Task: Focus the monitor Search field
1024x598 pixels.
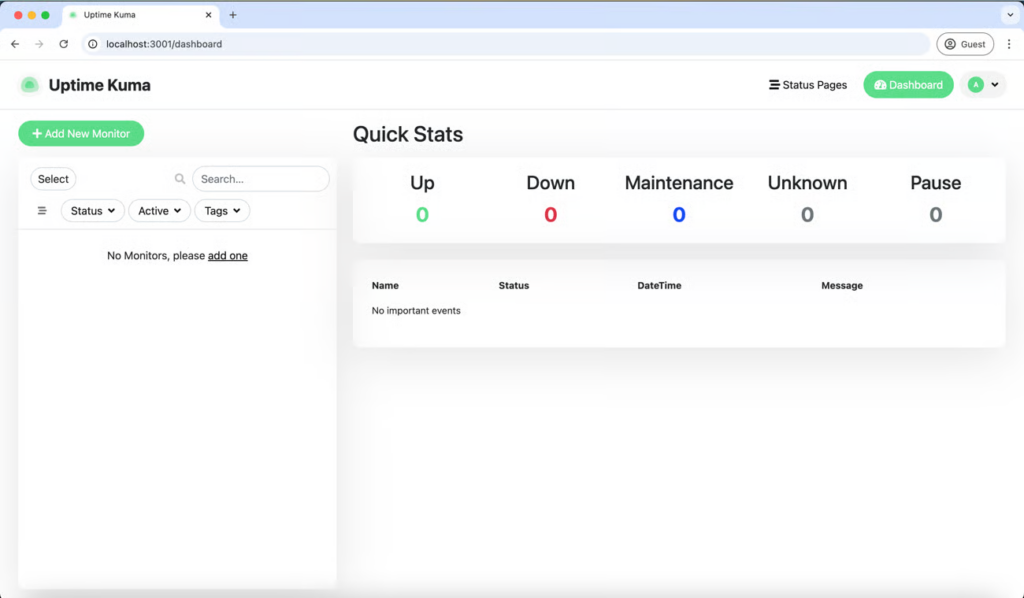Action: click(261, 179)
